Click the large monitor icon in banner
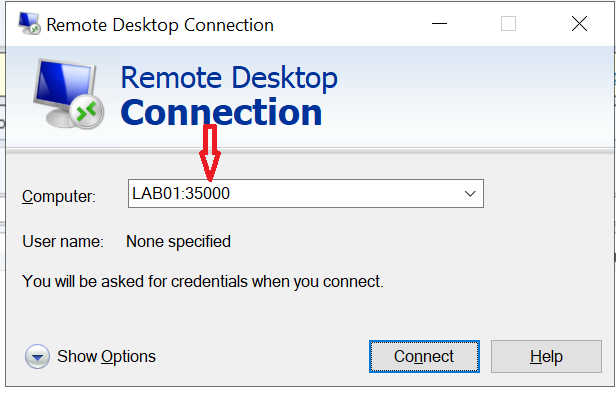The image size is (616, 394). (x=68, y=93)
